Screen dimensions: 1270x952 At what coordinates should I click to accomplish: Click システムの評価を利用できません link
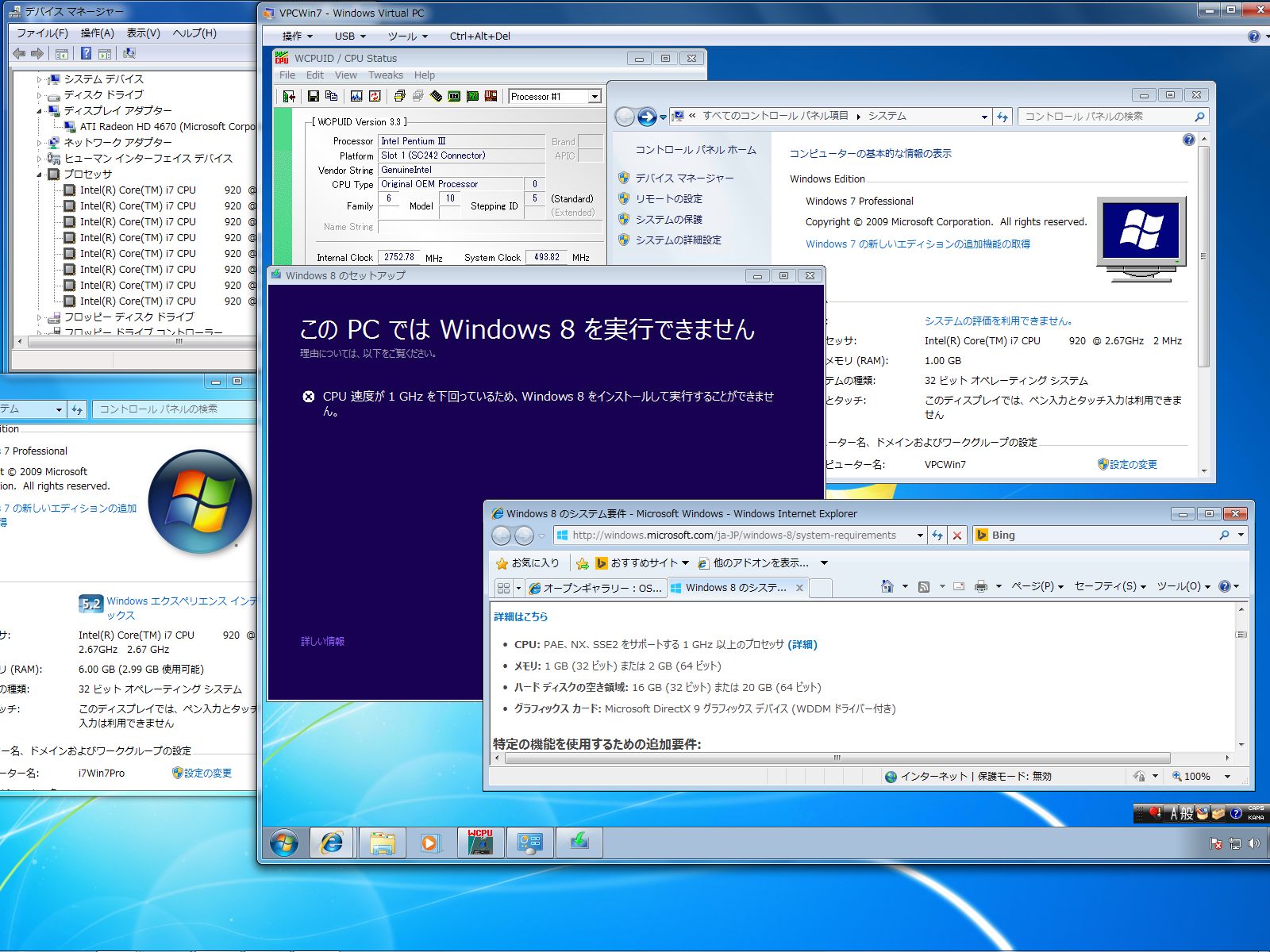point(999,321)
